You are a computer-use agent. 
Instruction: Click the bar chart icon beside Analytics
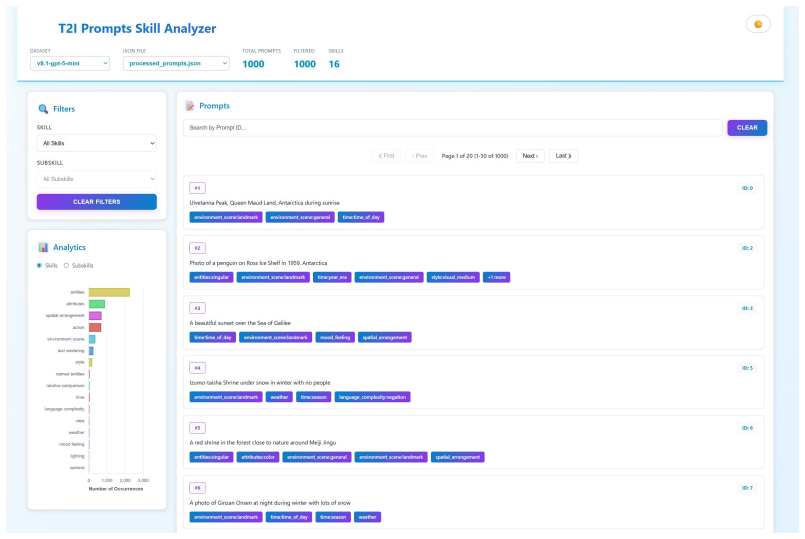[43, 247]
